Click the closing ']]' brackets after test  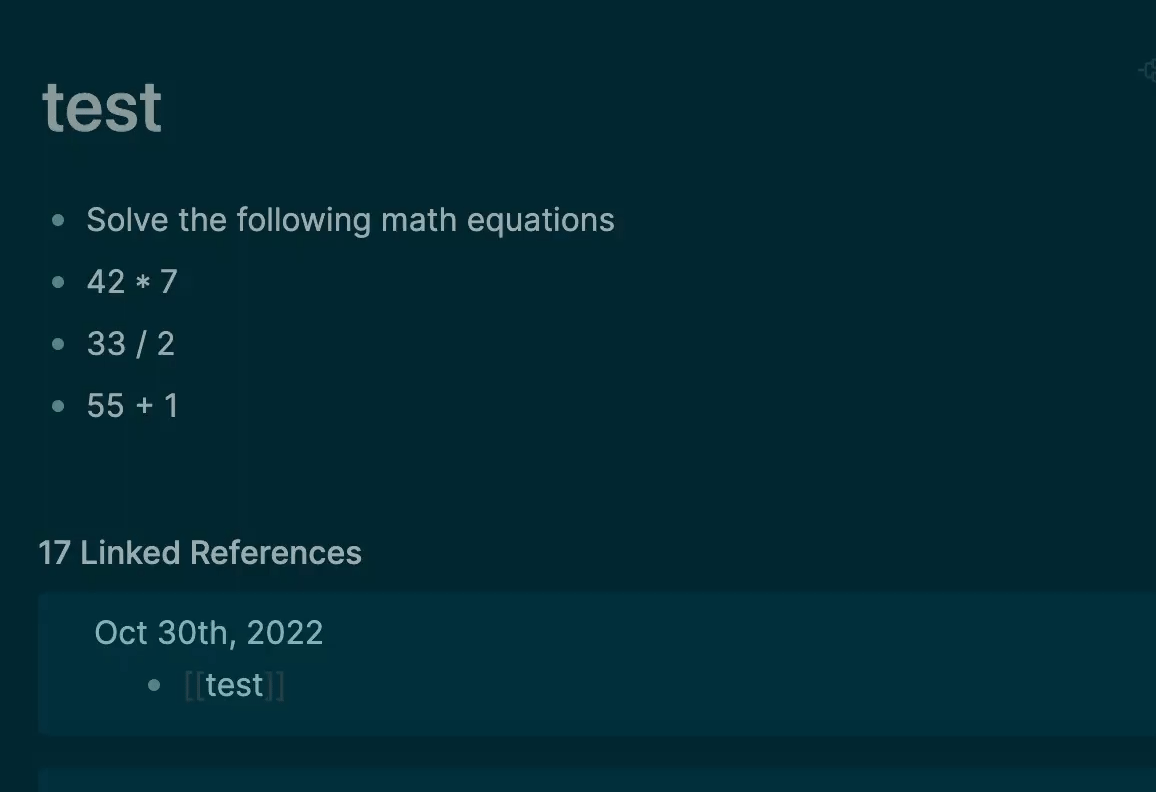coord(274,685)
